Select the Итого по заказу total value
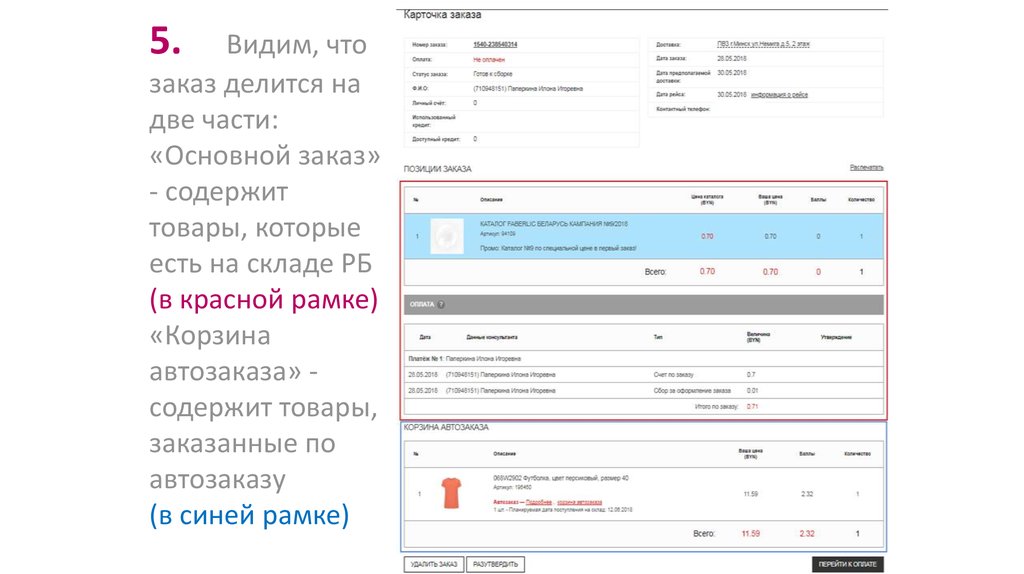This screenshot has width=1024, height=574. coord(752,406)
